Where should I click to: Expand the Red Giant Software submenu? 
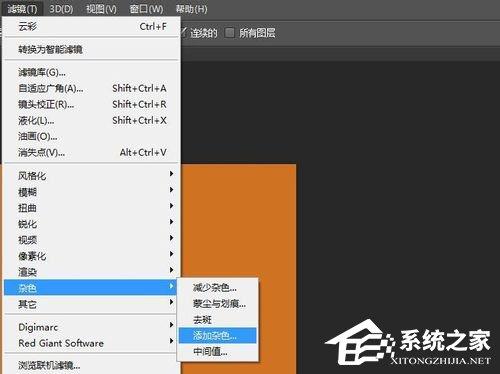point(90,343)
